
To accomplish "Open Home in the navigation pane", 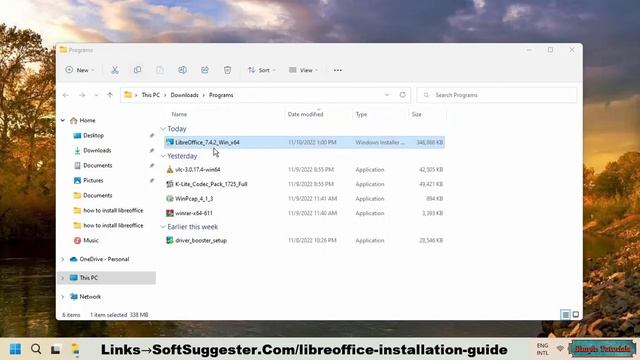I will (x=87, y=120).
